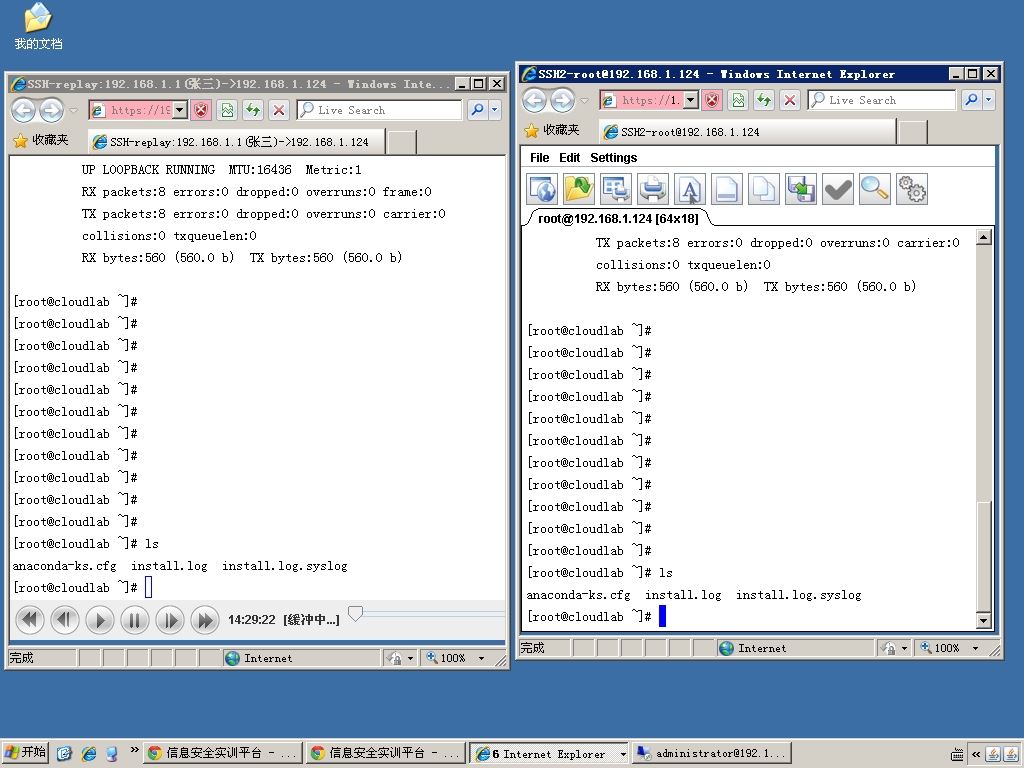
Task: Expand the security zone dropdown in SSH-replay status bar
Action: tap(410, 658)
